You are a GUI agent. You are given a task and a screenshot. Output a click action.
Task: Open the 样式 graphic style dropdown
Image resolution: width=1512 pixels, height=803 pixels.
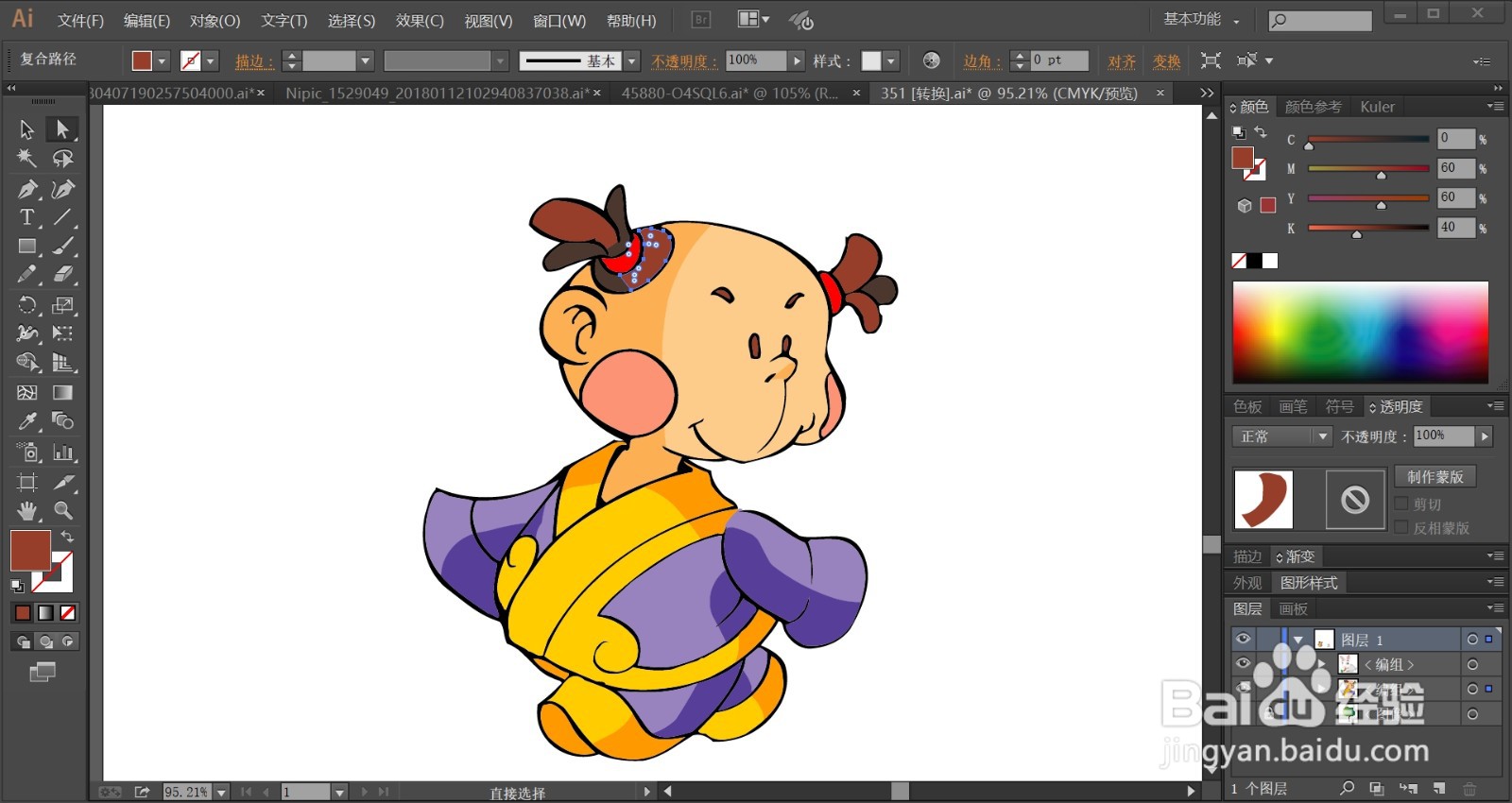890,61
